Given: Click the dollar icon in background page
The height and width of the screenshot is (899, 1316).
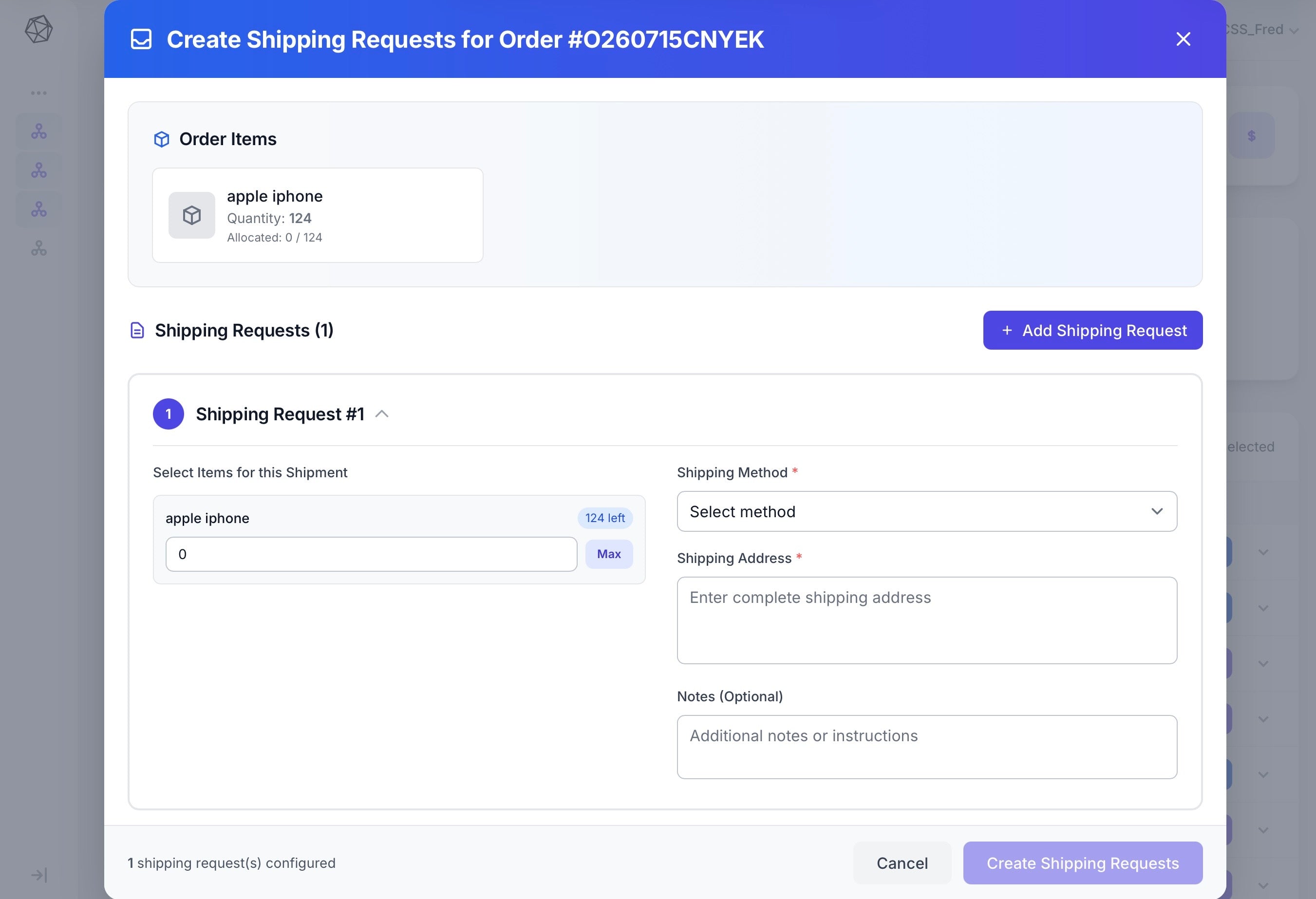Looking at the screenshot, I should pos(1251,136).
